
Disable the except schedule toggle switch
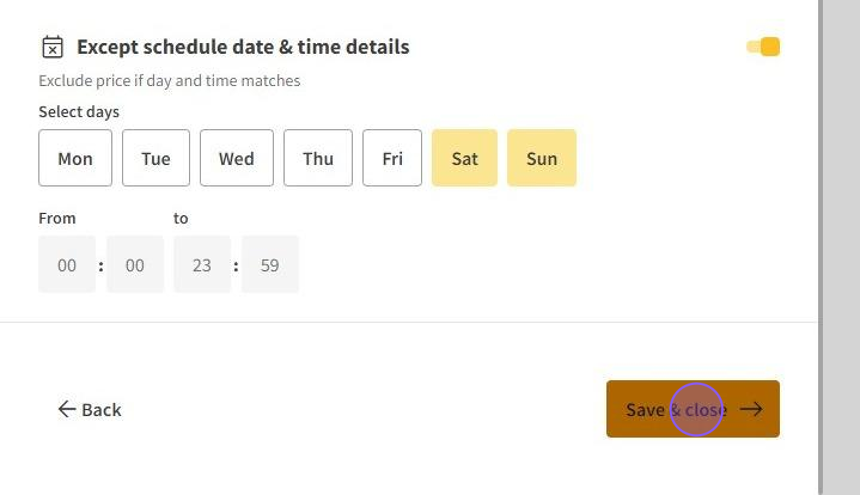click(763, 47)
